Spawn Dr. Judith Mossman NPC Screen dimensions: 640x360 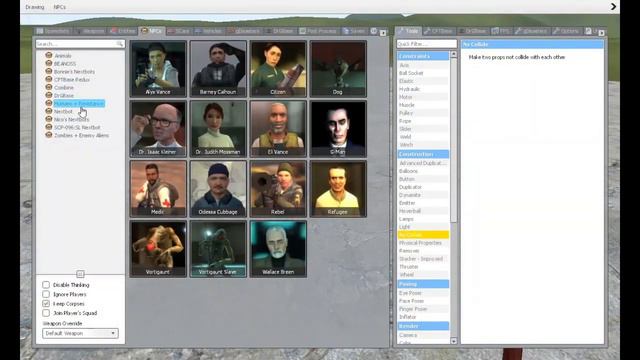pyautogui.click(x=218, y=129)
